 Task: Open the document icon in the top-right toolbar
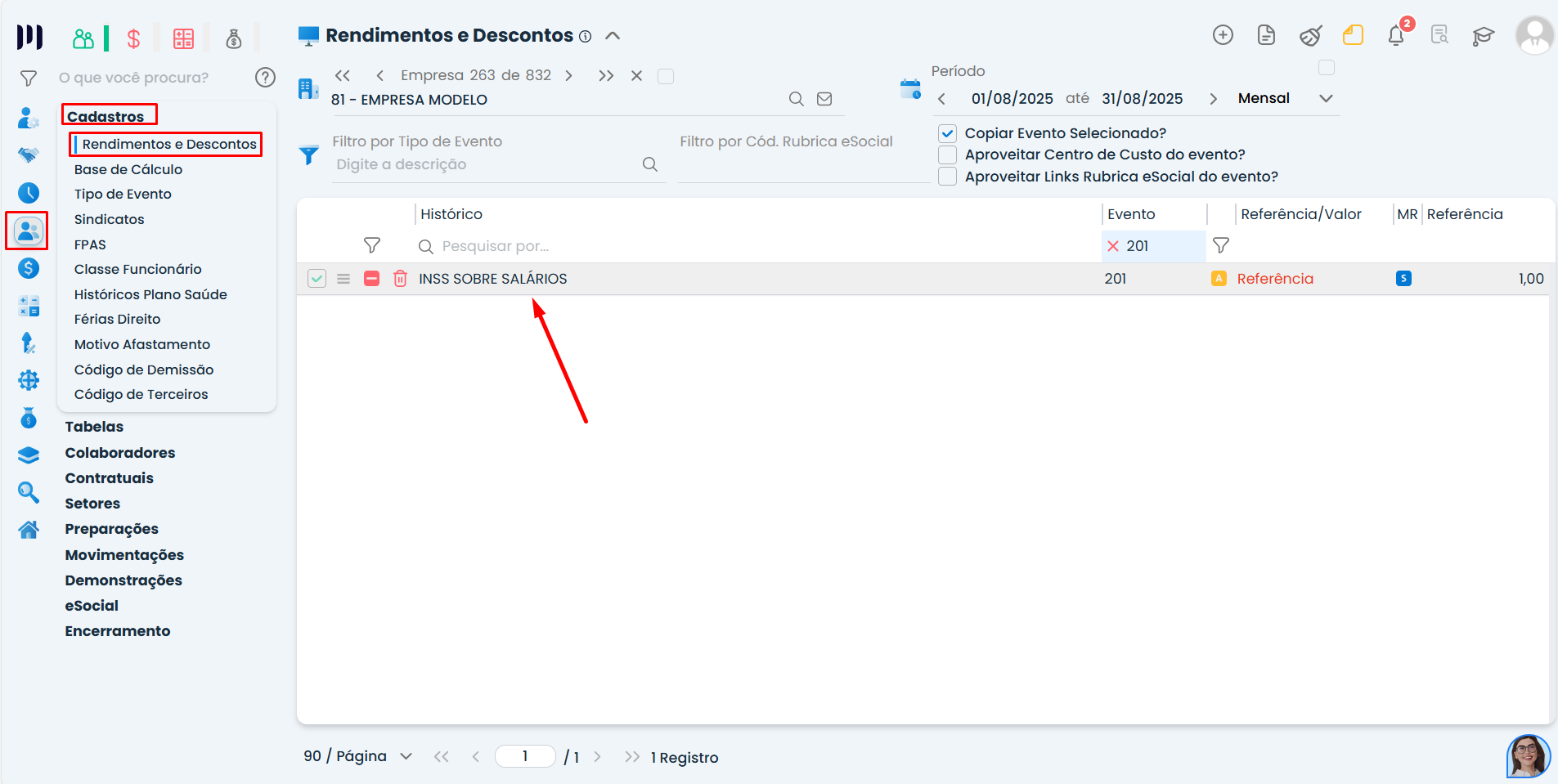point(1266,34)
